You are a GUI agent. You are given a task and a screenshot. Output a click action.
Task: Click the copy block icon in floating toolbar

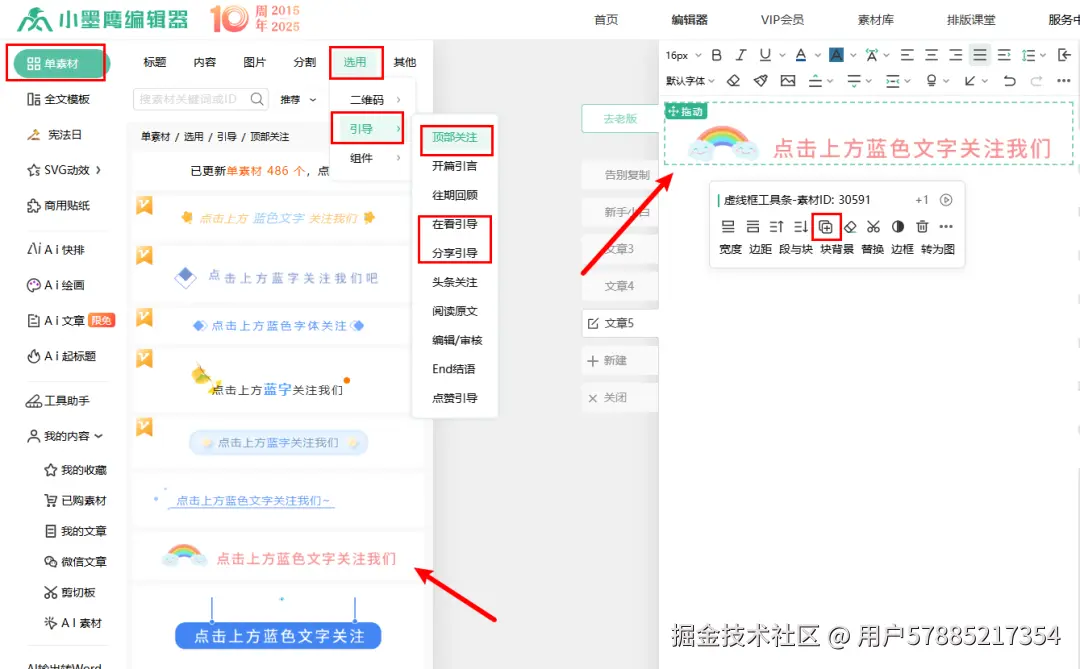pyautogui.click(x=826, y=227)
